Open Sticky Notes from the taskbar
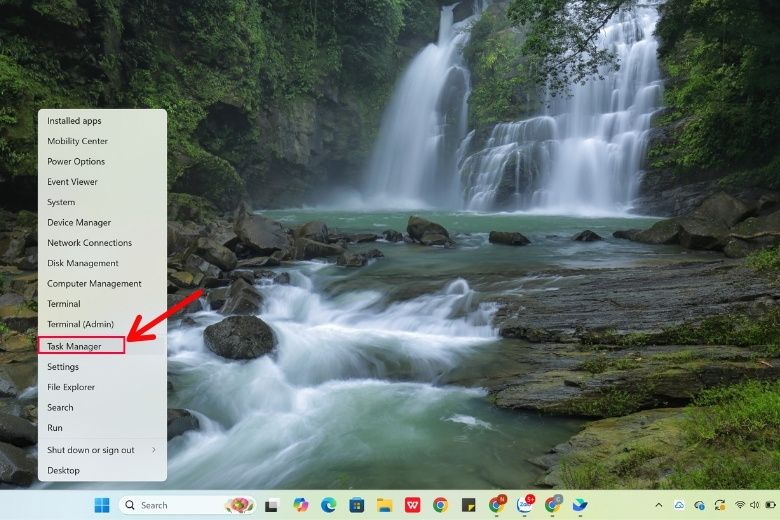This screenshot has width=780, height=520. tap(468, 505)
